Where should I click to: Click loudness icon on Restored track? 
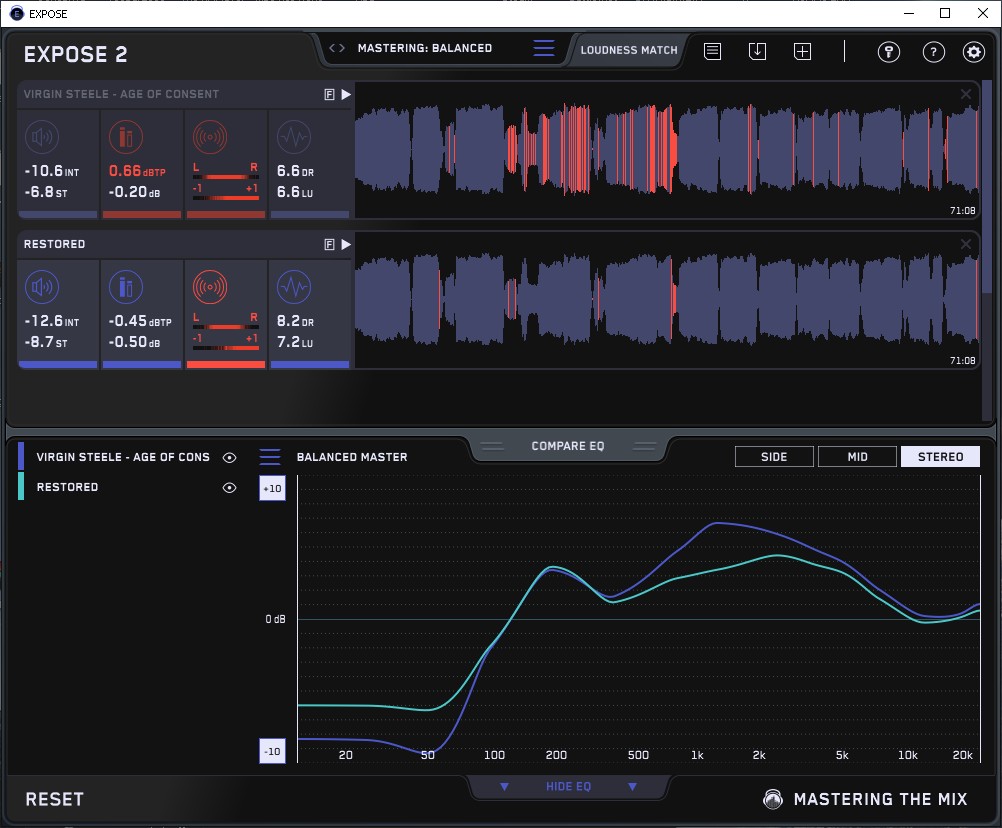click(x=41, y=287)
